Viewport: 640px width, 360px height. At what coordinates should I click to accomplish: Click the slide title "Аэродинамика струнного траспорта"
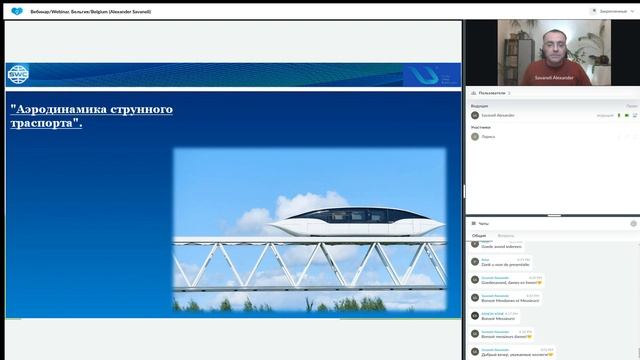coord(91,116)
